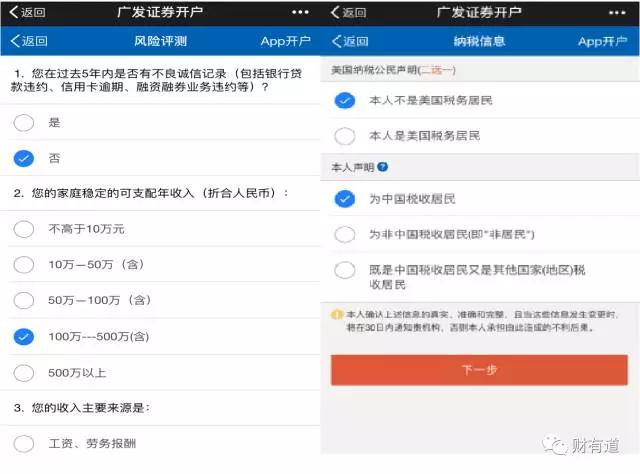Select 工资、劳务报酬 as income source
This screenshot has height=474, width=640.
tap(24, 443)
